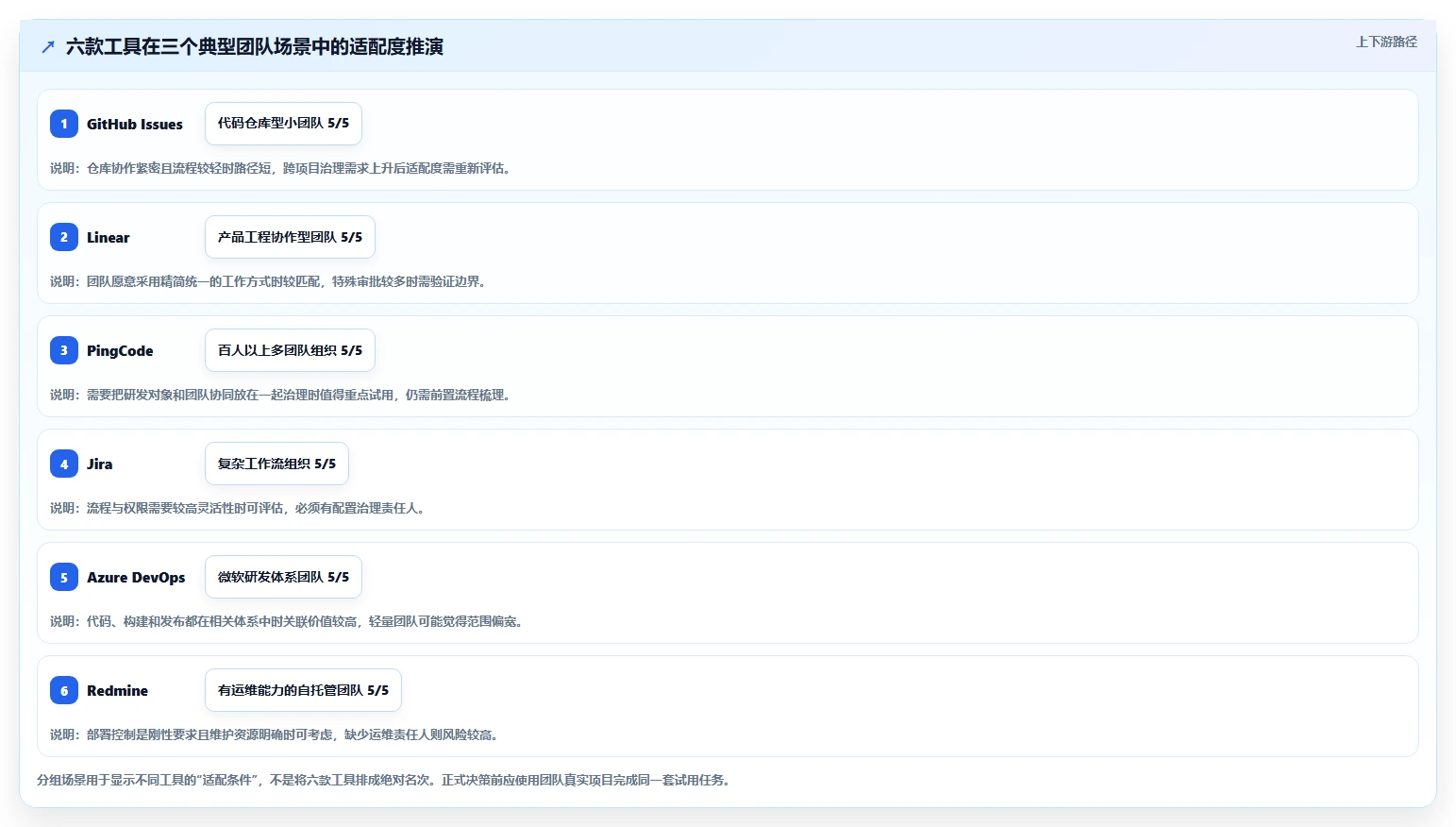Click the number 6 badge for Redmine

[x=64, y=690]
